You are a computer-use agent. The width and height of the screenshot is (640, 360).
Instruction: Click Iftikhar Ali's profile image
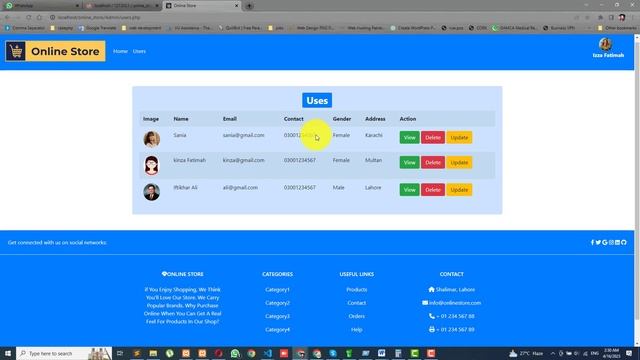(x=151, y=192)
